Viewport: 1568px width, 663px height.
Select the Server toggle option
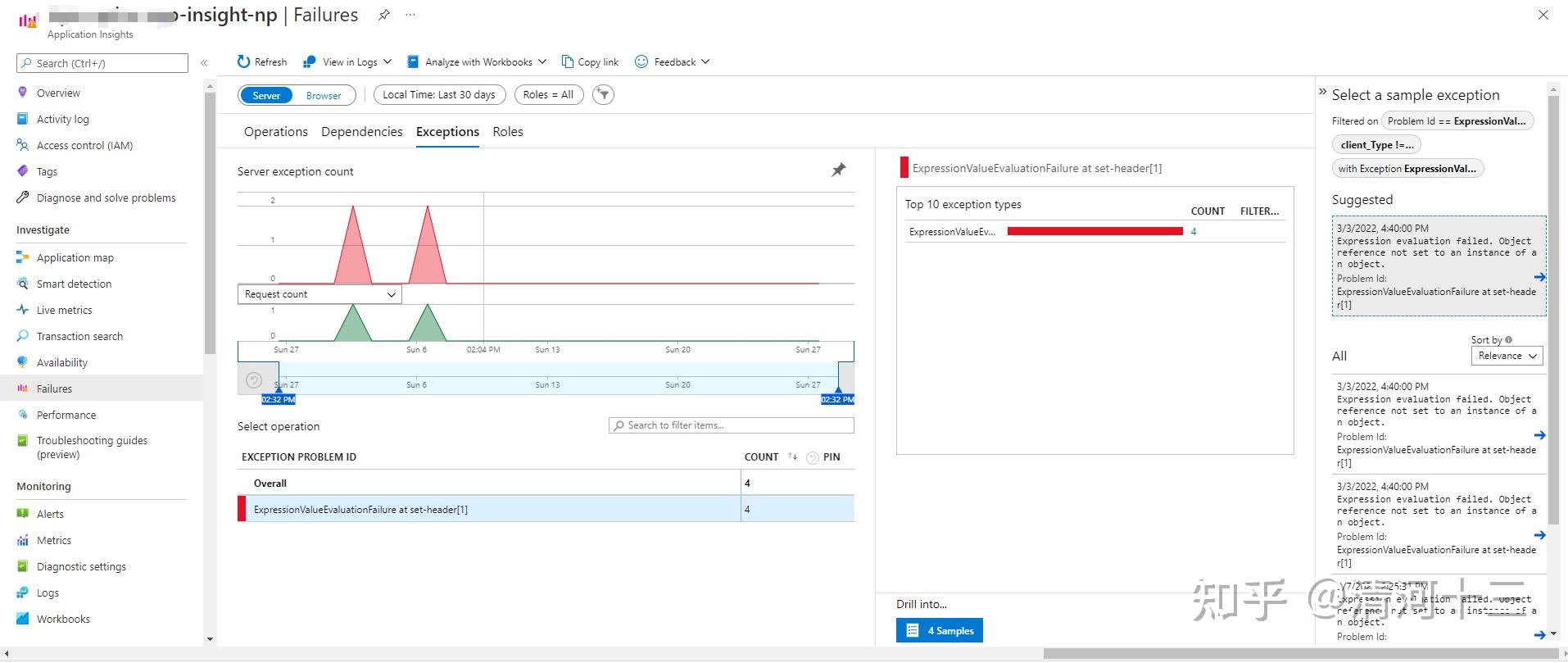tap(266, 96)
